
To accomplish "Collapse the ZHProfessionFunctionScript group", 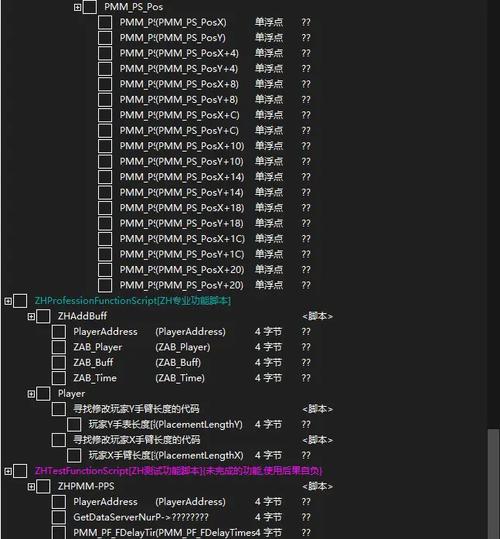I will click(8, 301).
